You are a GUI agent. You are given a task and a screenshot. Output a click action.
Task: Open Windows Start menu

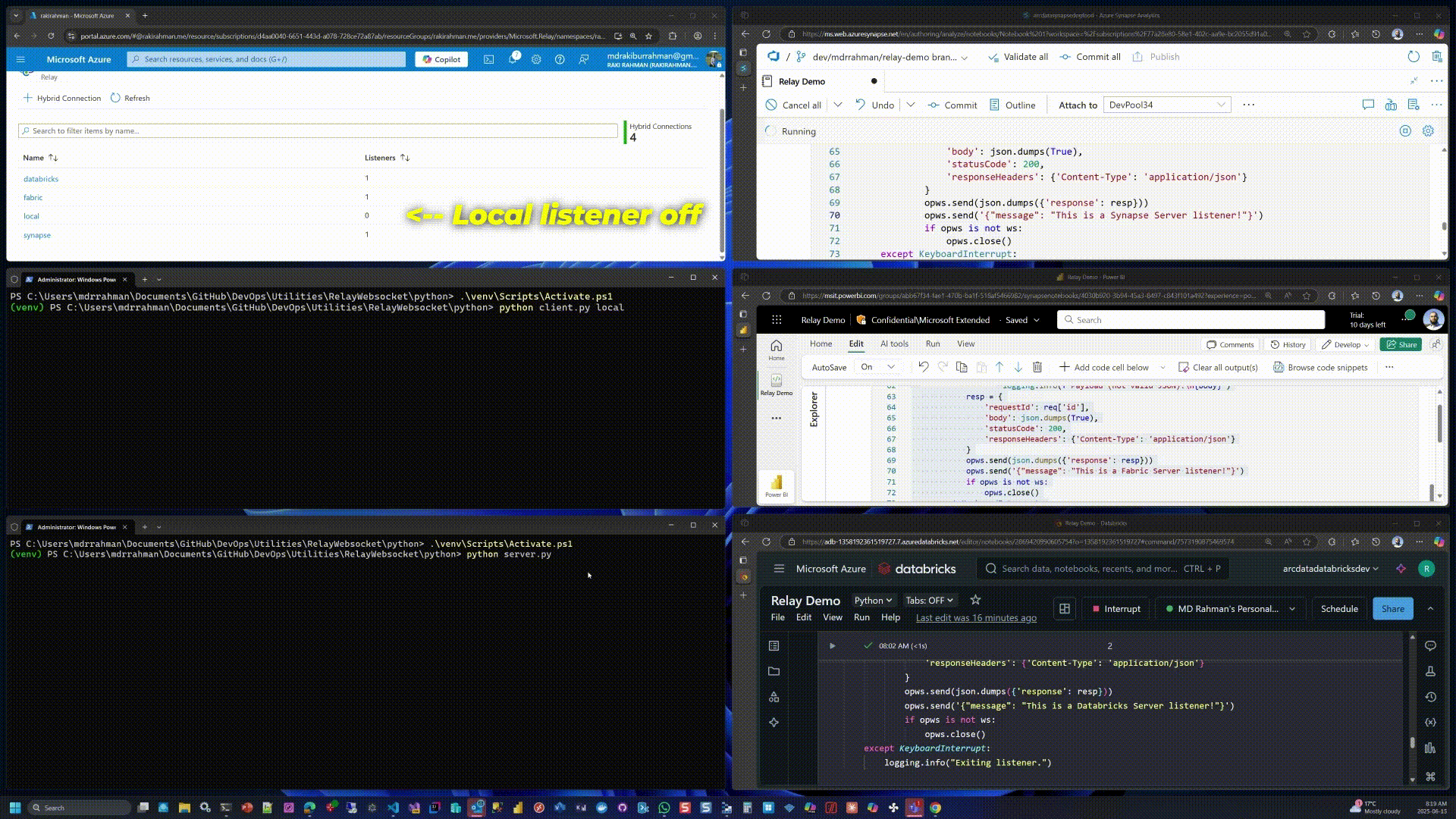(14, 808)
